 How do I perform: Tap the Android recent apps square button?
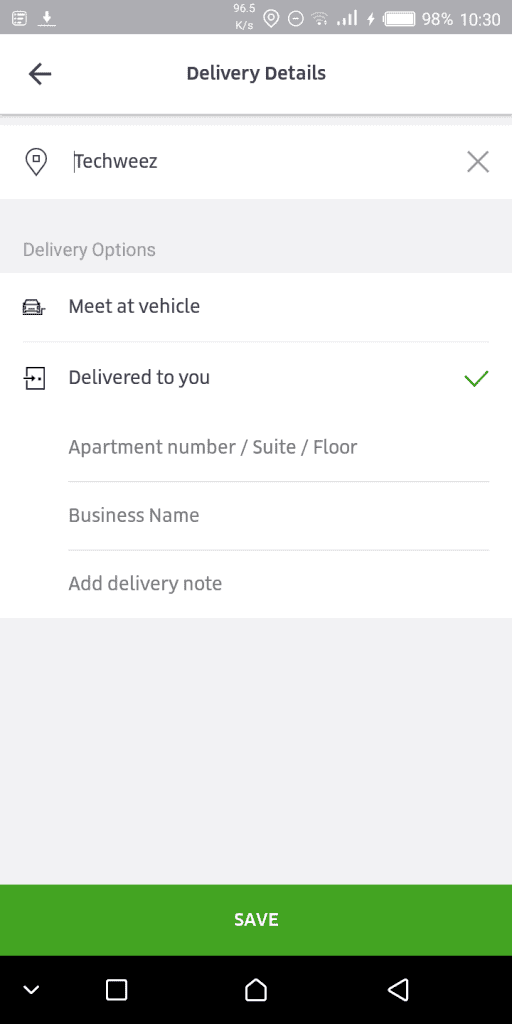[x=116, y=990]
